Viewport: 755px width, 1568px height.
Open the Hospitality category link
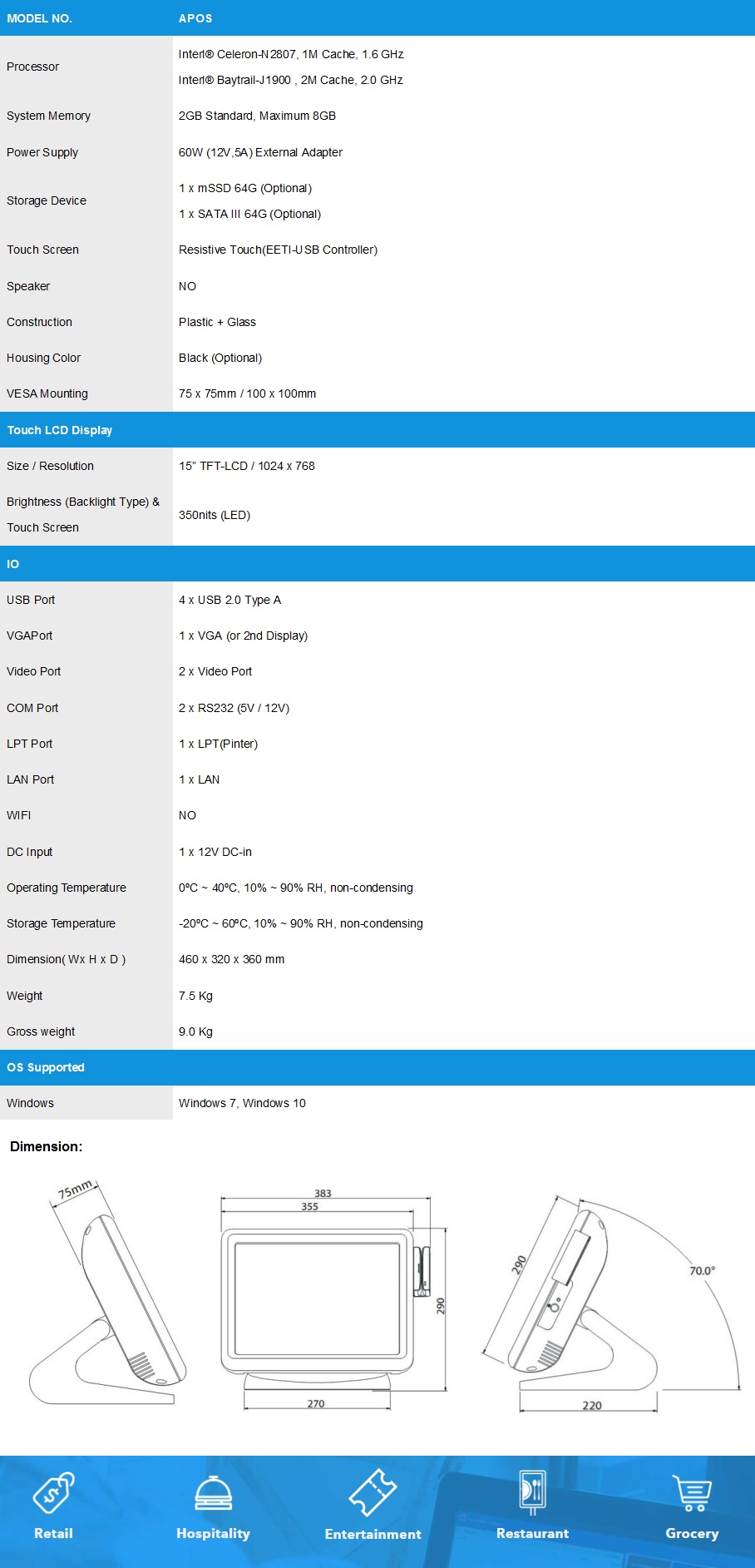213,1533
